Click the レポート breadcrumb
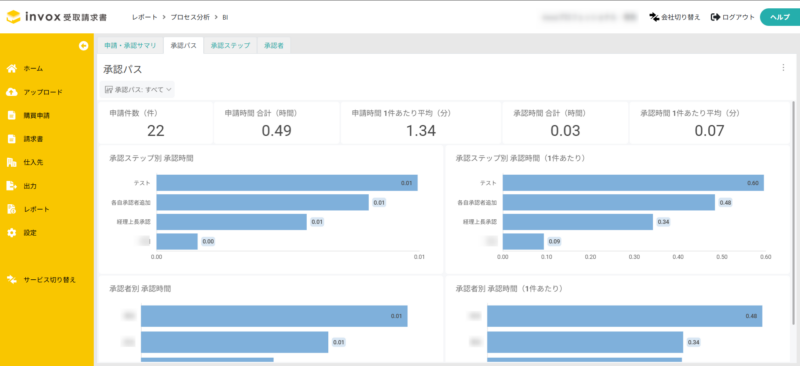 [144, 17]
